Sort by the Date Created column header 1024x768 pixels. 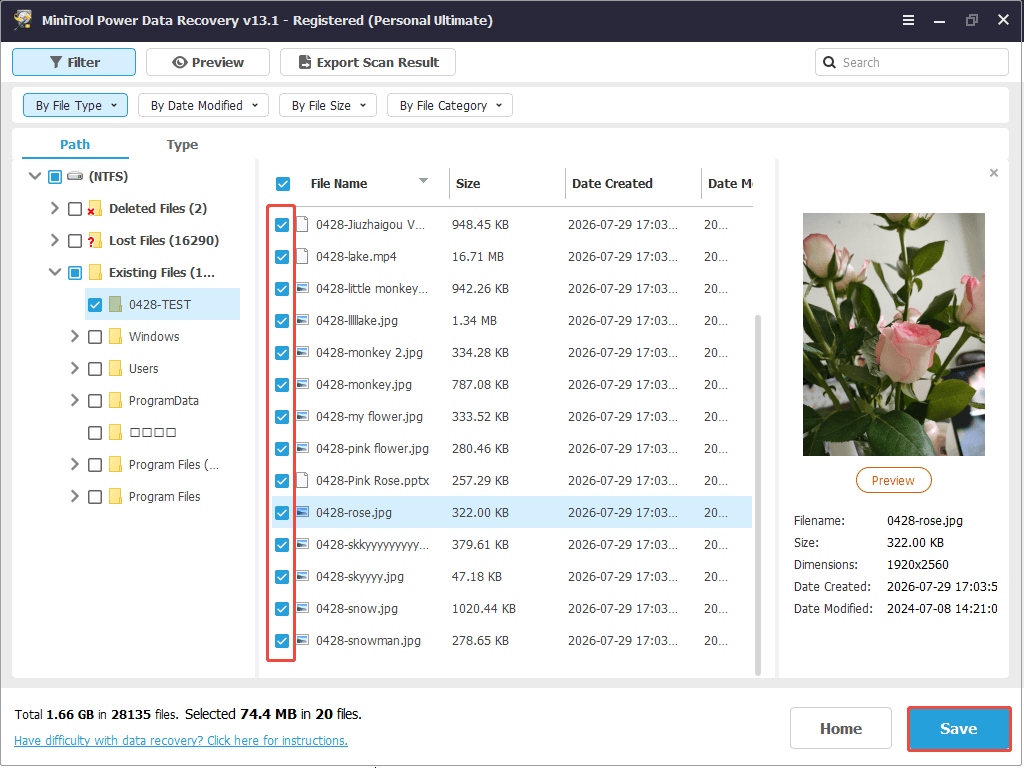(612, 184)
